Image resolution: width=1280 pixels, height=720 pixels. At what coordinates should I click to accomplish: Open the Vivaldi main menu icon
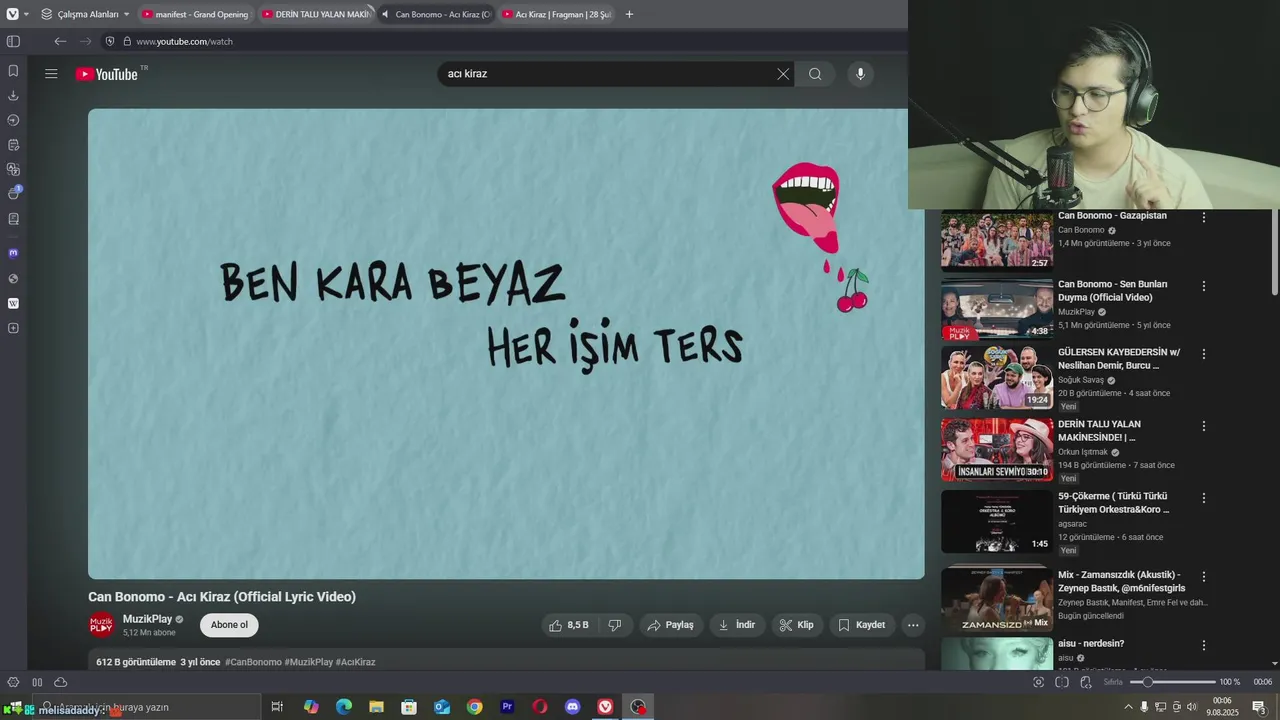click(12, 14)
